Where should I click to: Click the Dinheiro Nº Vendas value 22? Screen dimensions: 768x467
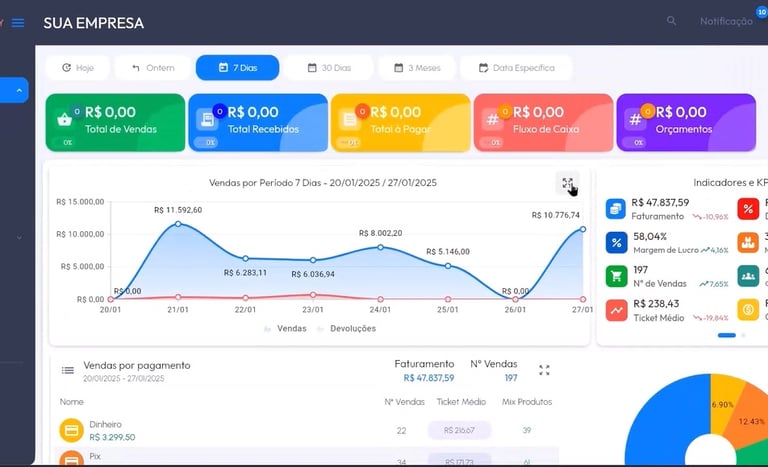[401, 430]
